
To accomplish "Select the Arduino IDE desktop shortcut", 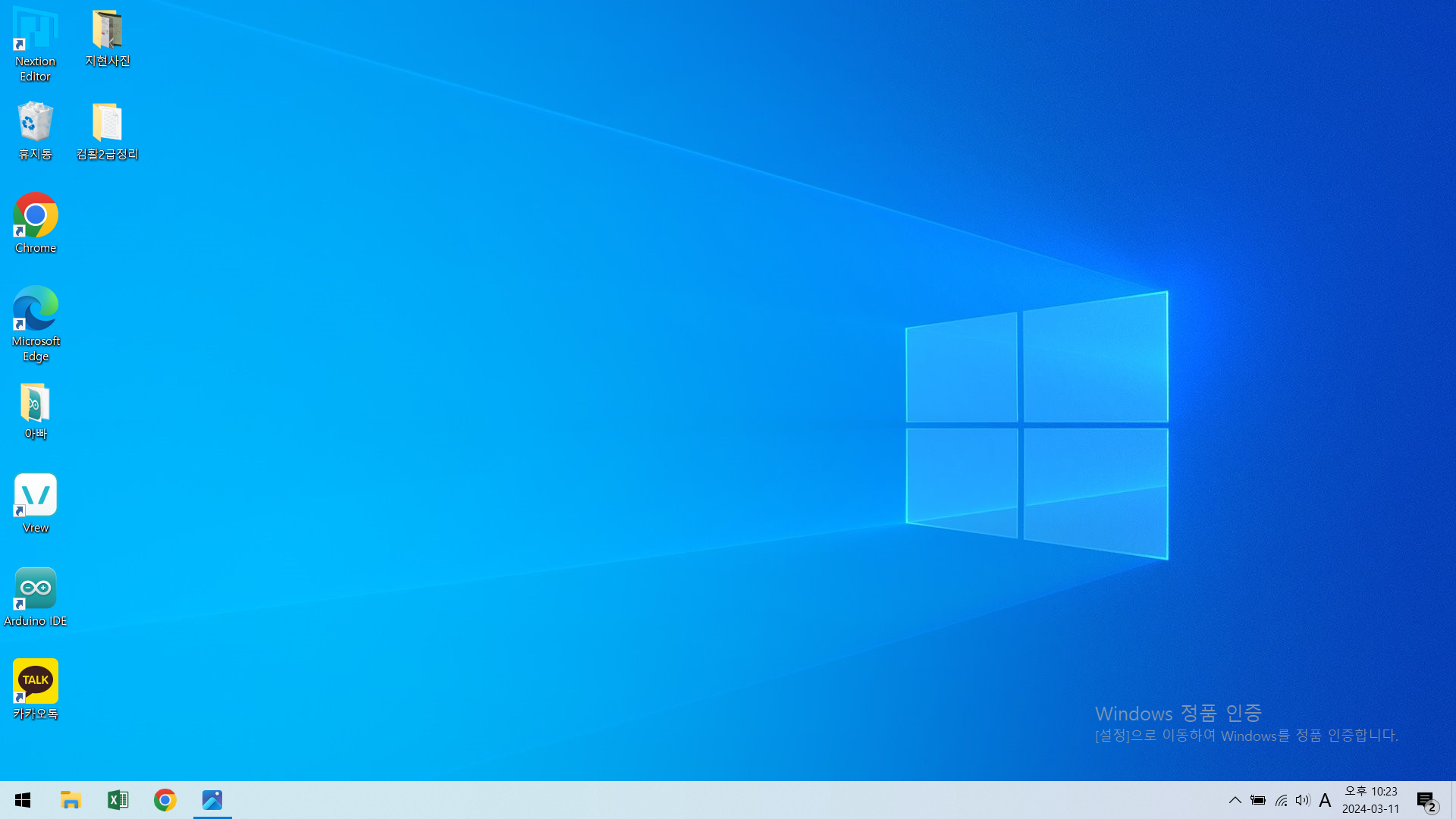I will point(35,597).
